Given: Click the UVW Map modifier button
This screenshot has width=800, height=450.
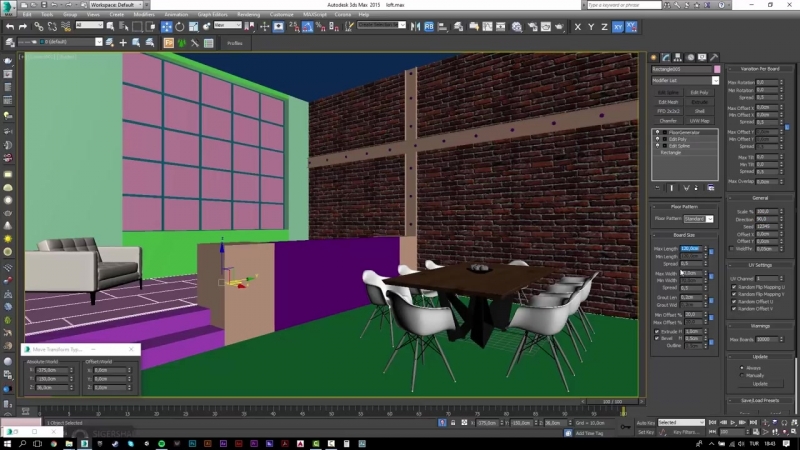Looking at the screenshot, I should pyautogui.click(x=699, y=121).
